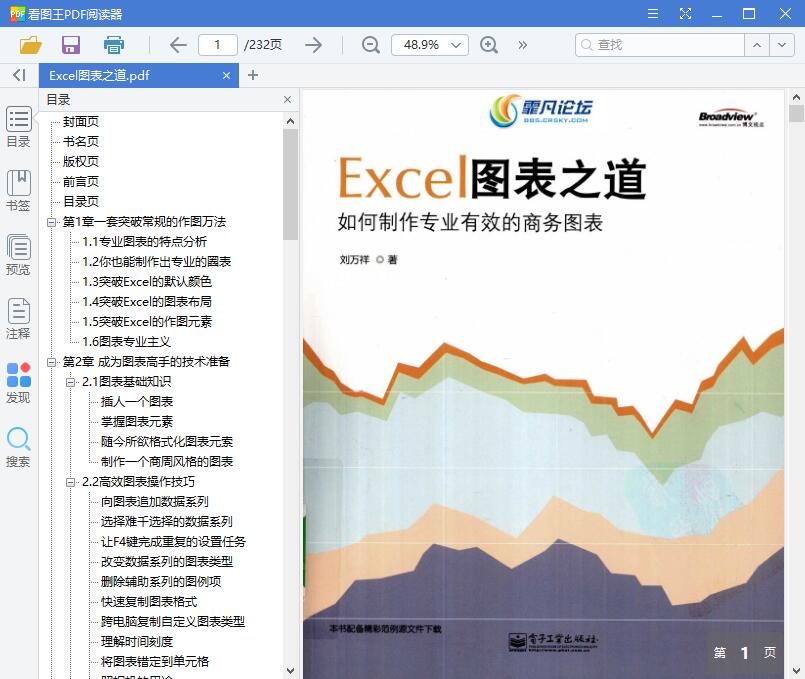Show more toolbar tools via double chevron
805x679 pixels.
pyautogui.click(x=523, y=45)
